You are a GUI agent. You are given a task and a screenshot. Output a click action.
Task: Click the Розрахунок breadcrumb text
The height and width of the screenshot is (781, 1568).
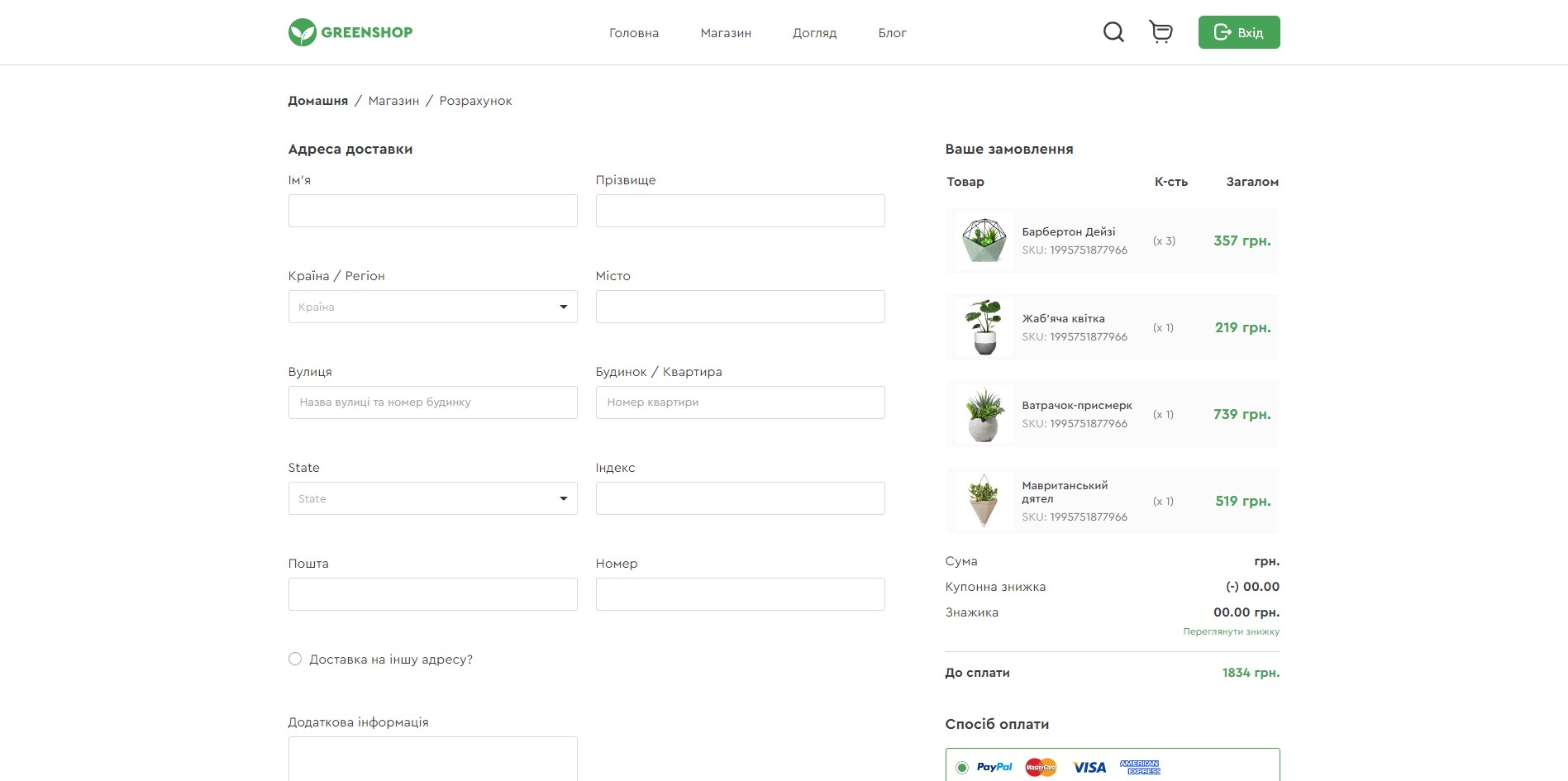click(x=475, y=101)
